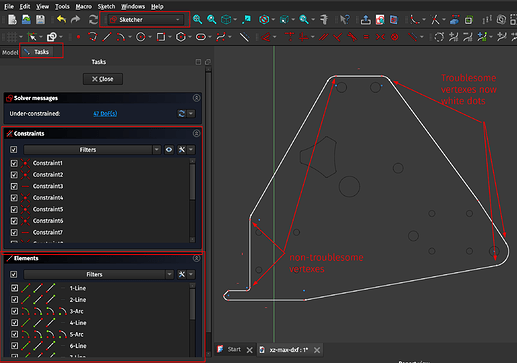The width and height of the screenshot is (517, 363).
Task: Click the New document icon
Action: click(x=12, y=20)
